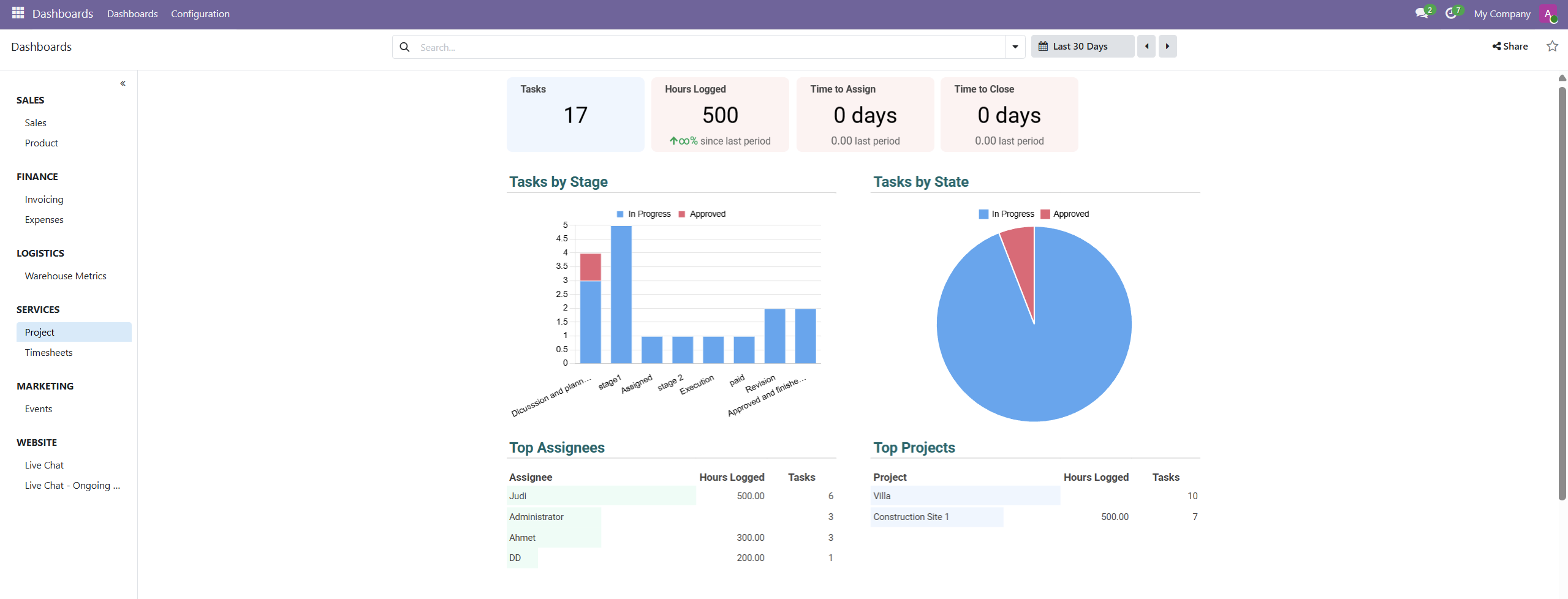
Task: Go to next period arrow
Action: pyautogui.click(x=1167, y=47)
